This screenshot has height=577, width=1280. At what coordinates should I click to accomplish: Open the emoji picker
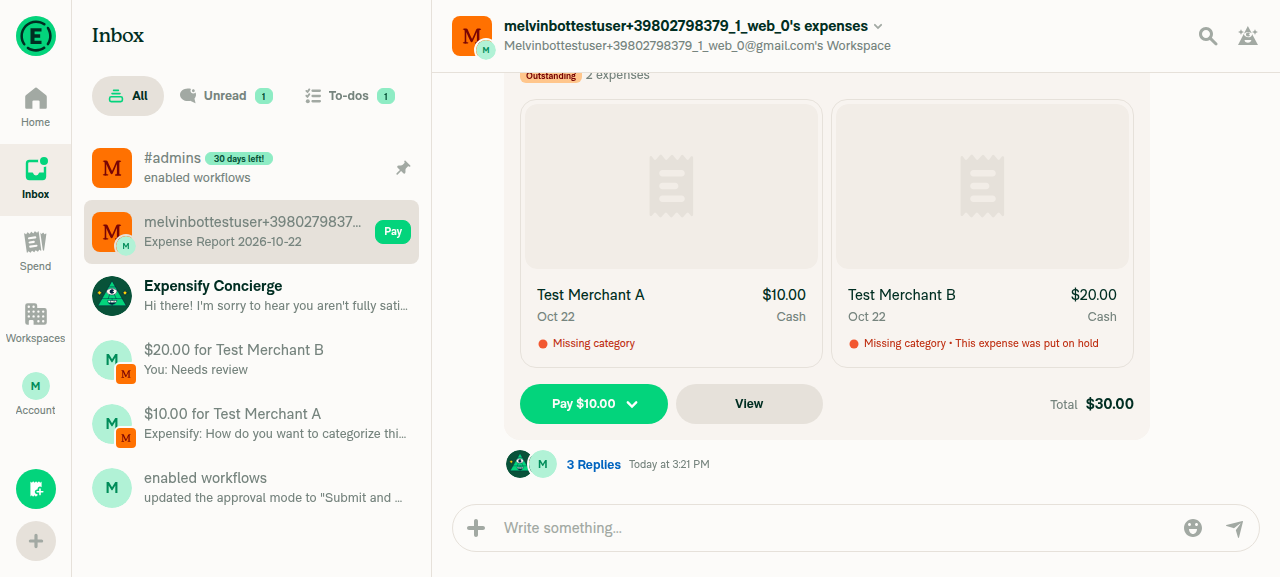click(x=1193, y=528)
